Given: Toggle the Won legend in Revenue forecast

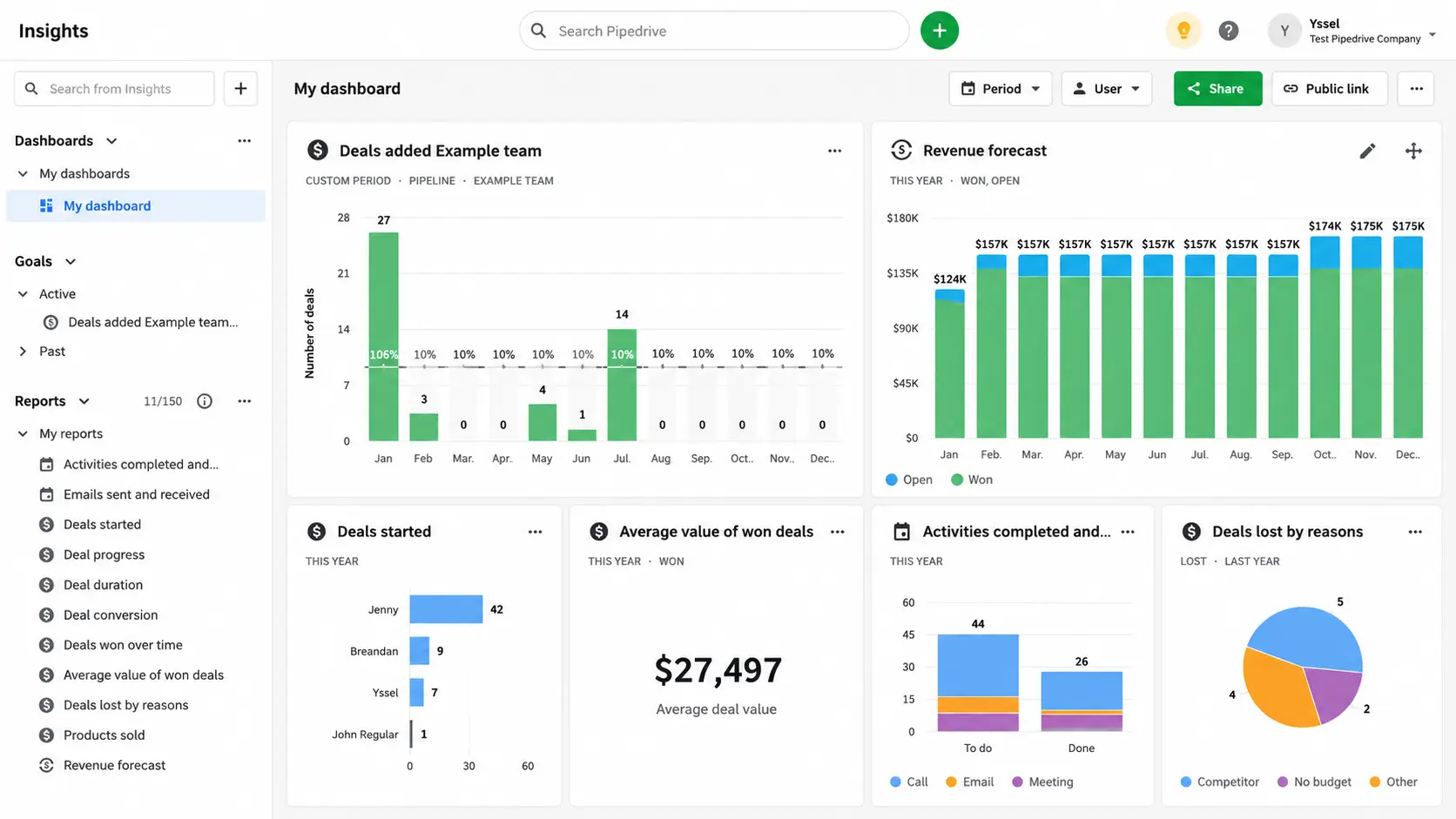Looking at the screenshot, I should (972, 480).
